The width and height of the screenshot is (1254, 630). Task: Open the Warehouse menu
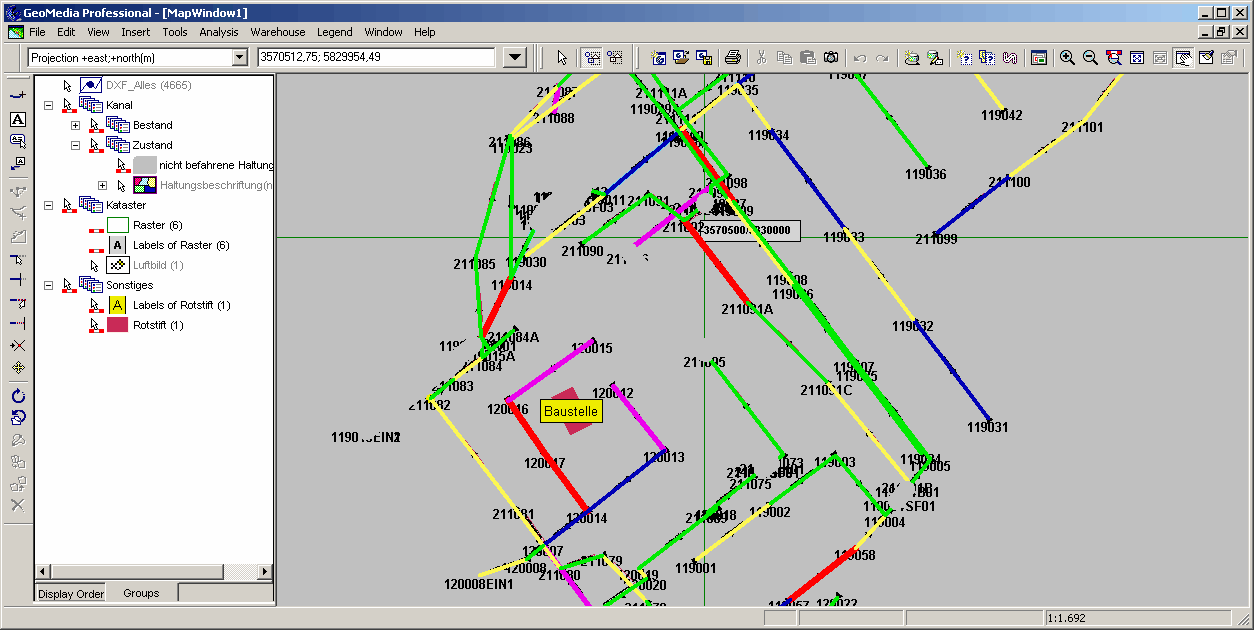click(277, 32)
